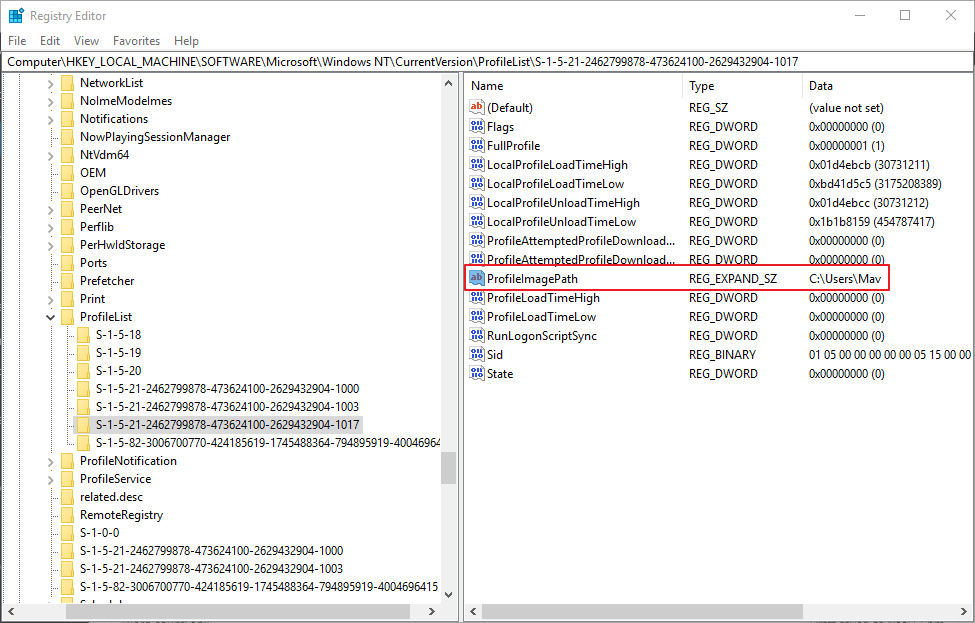975x623 pixels.
Task: Click the tree pane vertical scrollbar thumb
Action: pyautogui.click(x=448, y=468)
